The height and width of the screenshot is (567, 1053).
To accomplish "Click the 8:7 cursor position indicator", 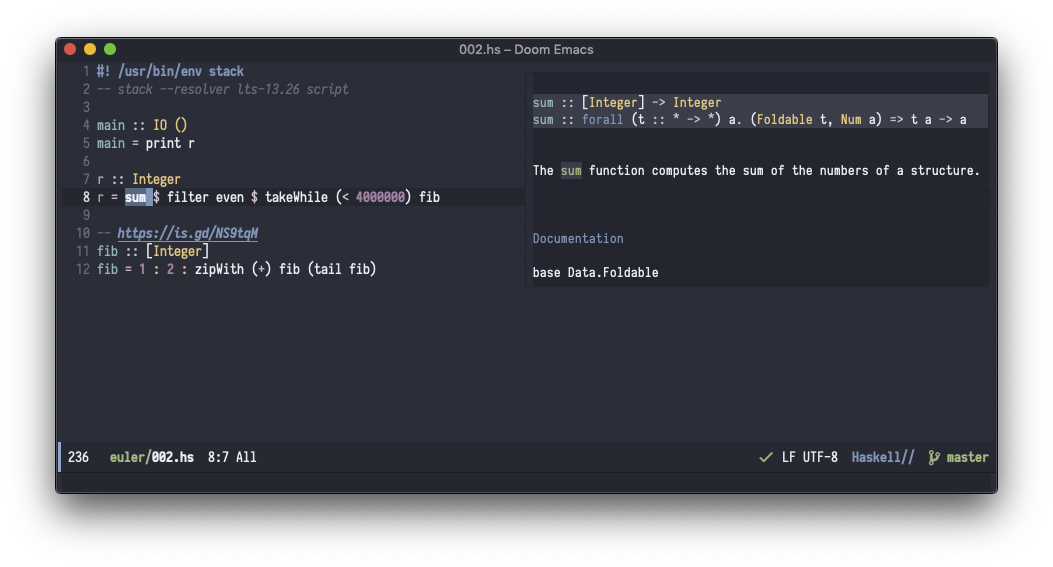I will point(220,457).
